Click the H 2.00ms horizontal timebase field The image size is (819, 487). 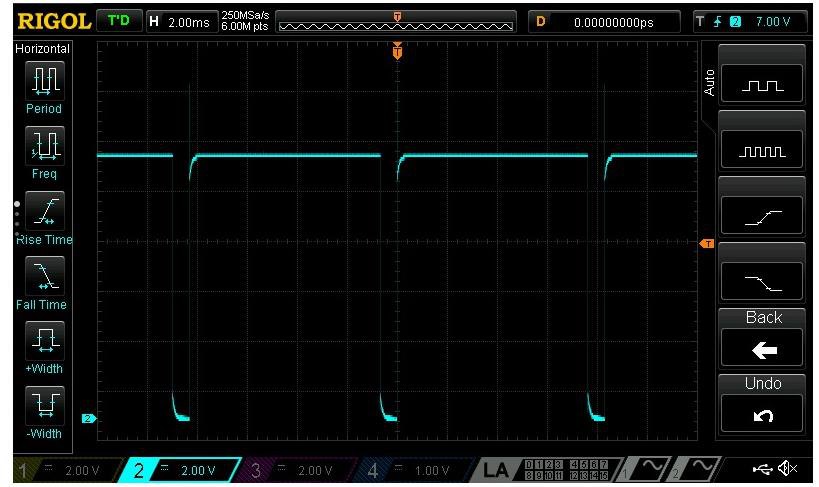[182, 22]
